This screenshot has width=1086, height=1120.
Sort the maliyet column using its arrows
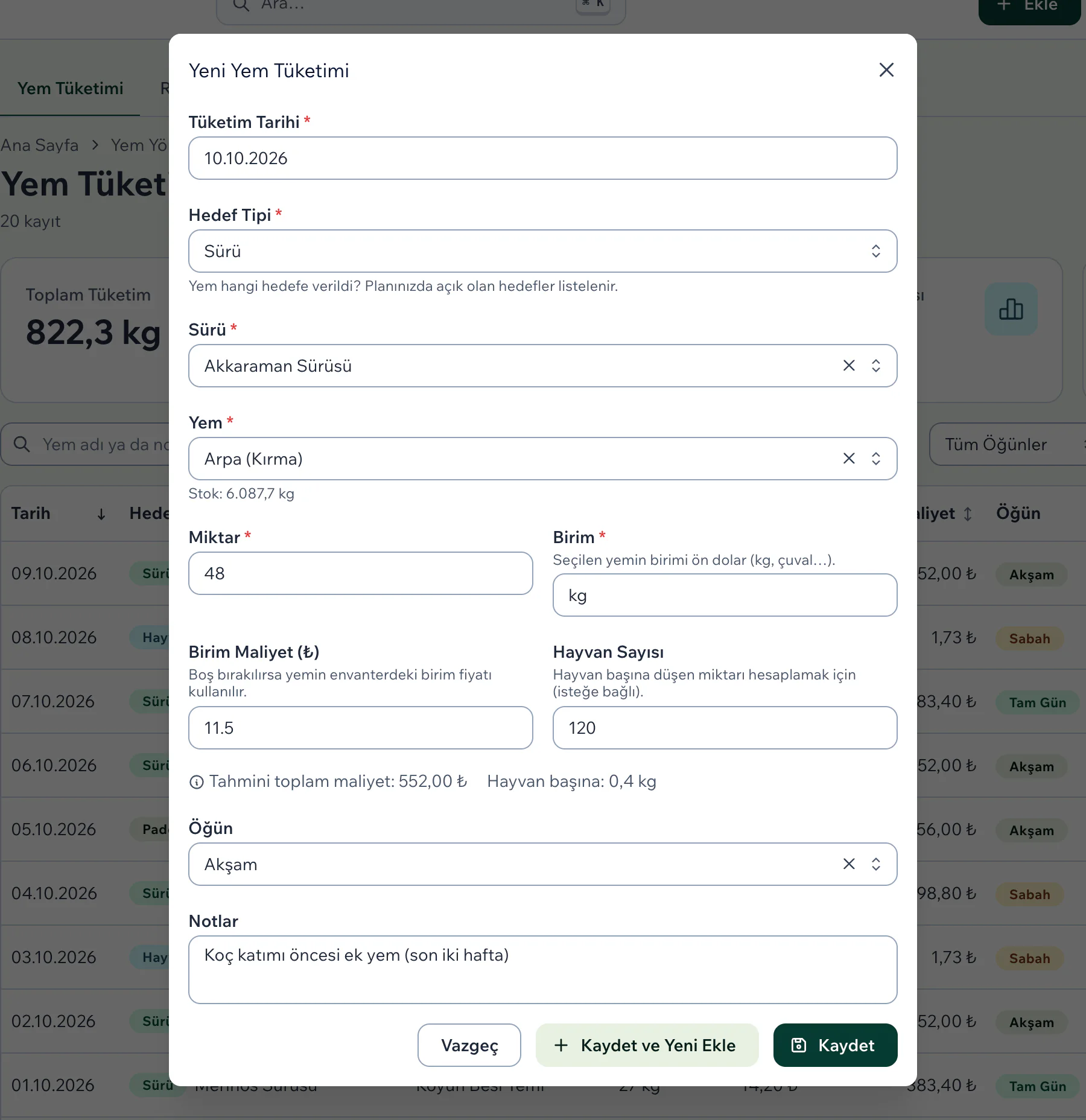pyautogui.click(x=968, y=514)
